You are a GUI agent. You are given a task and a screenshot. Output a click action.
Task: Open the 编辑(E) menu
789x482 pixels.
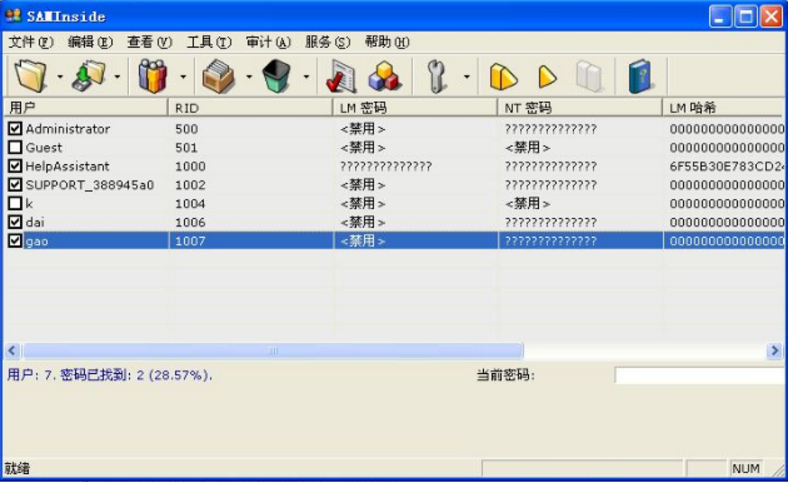[x=90, y=42]
